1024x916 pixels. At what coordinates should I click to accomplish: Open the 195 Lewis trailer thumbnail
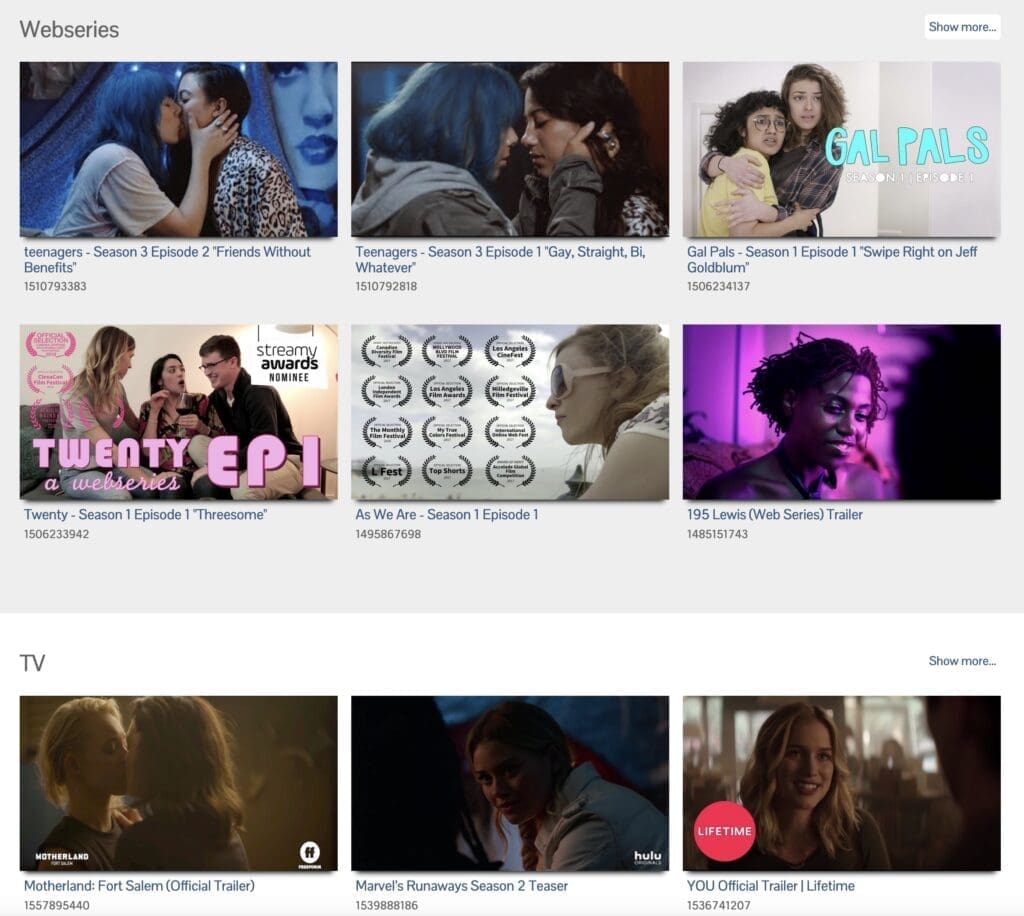coord(841,412)
